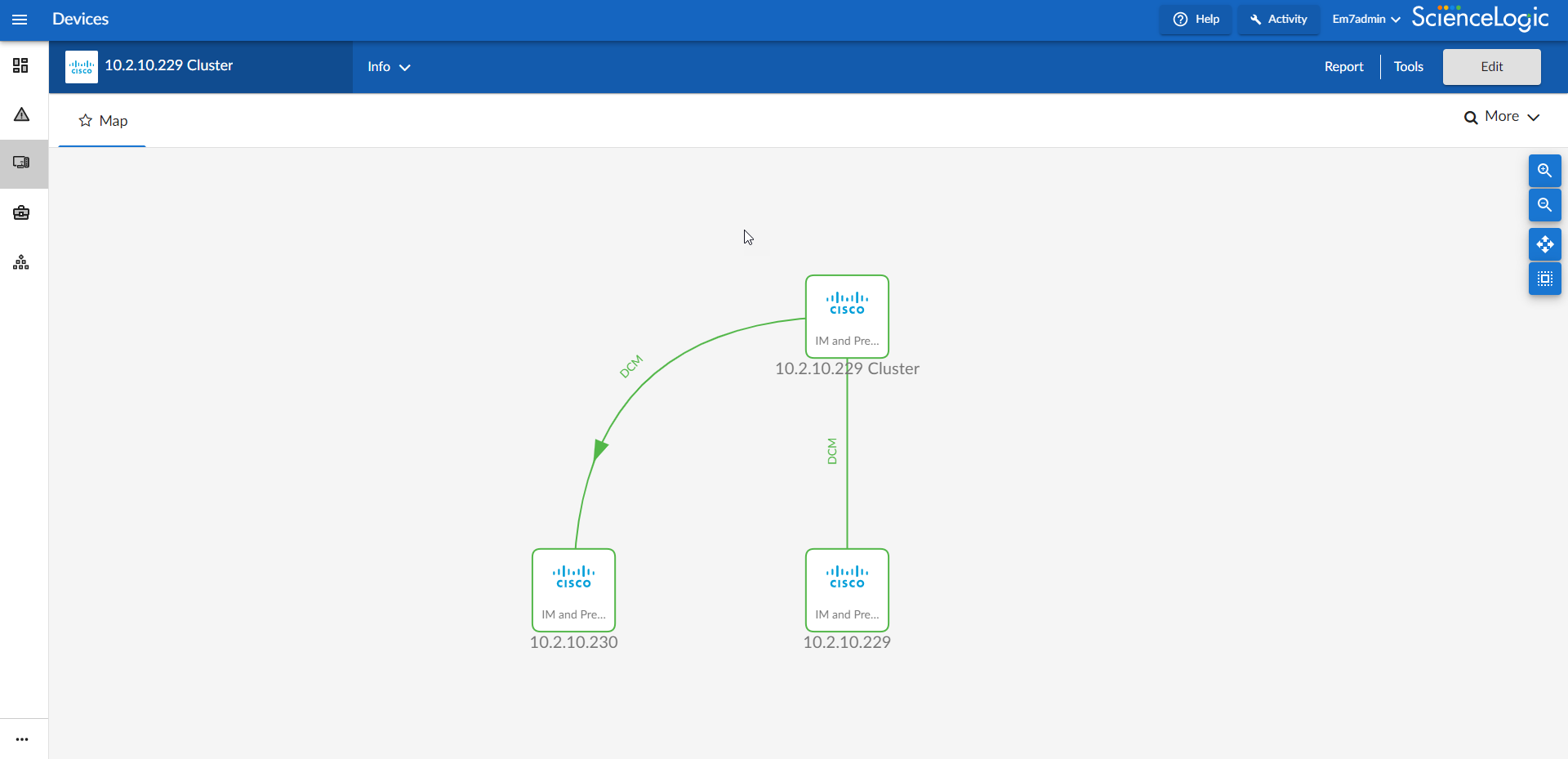
Task: Click the fit-to-screen map control
Action: pos(1544,279)
